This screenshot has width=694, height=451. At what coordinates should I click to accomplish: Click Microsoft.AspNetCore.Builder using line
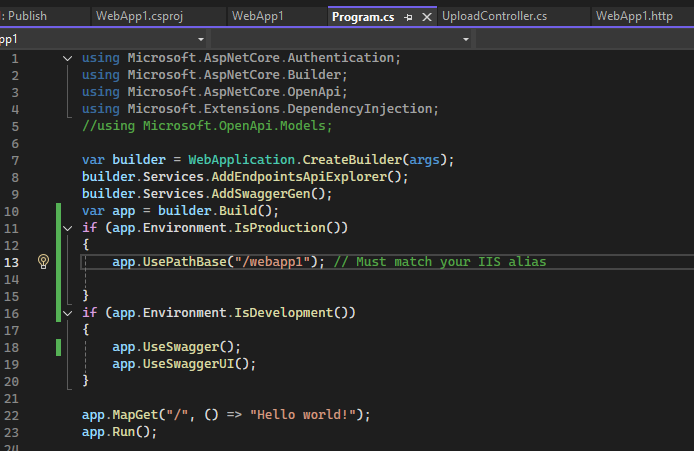click(x=215, y=74)
